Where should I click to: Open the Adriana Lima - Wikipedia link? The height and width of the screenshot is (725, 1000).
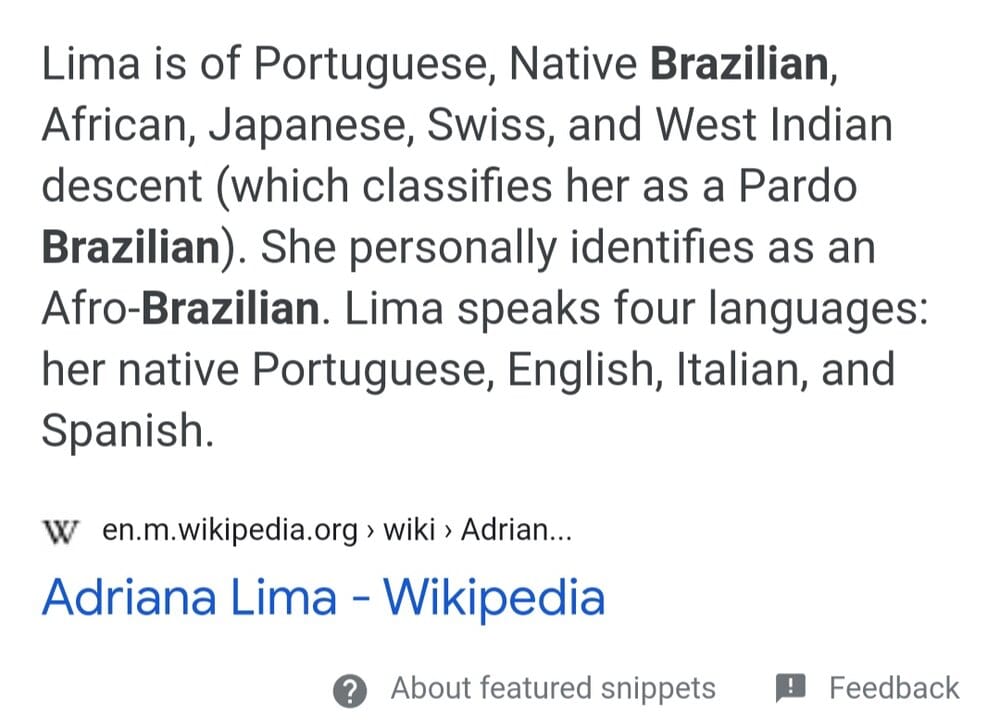click(323, 597)
